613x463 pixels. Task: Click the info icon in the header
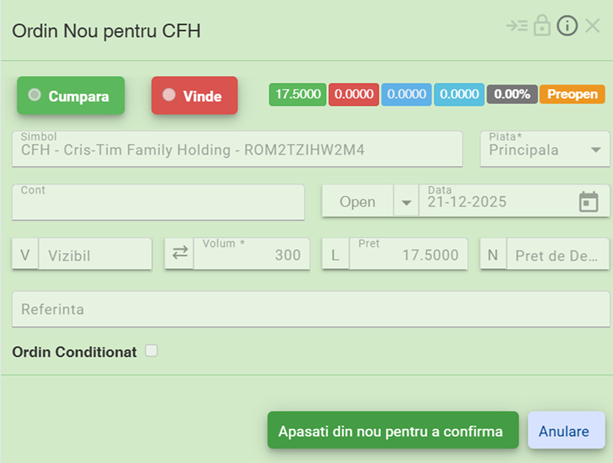tap(567, 27)
